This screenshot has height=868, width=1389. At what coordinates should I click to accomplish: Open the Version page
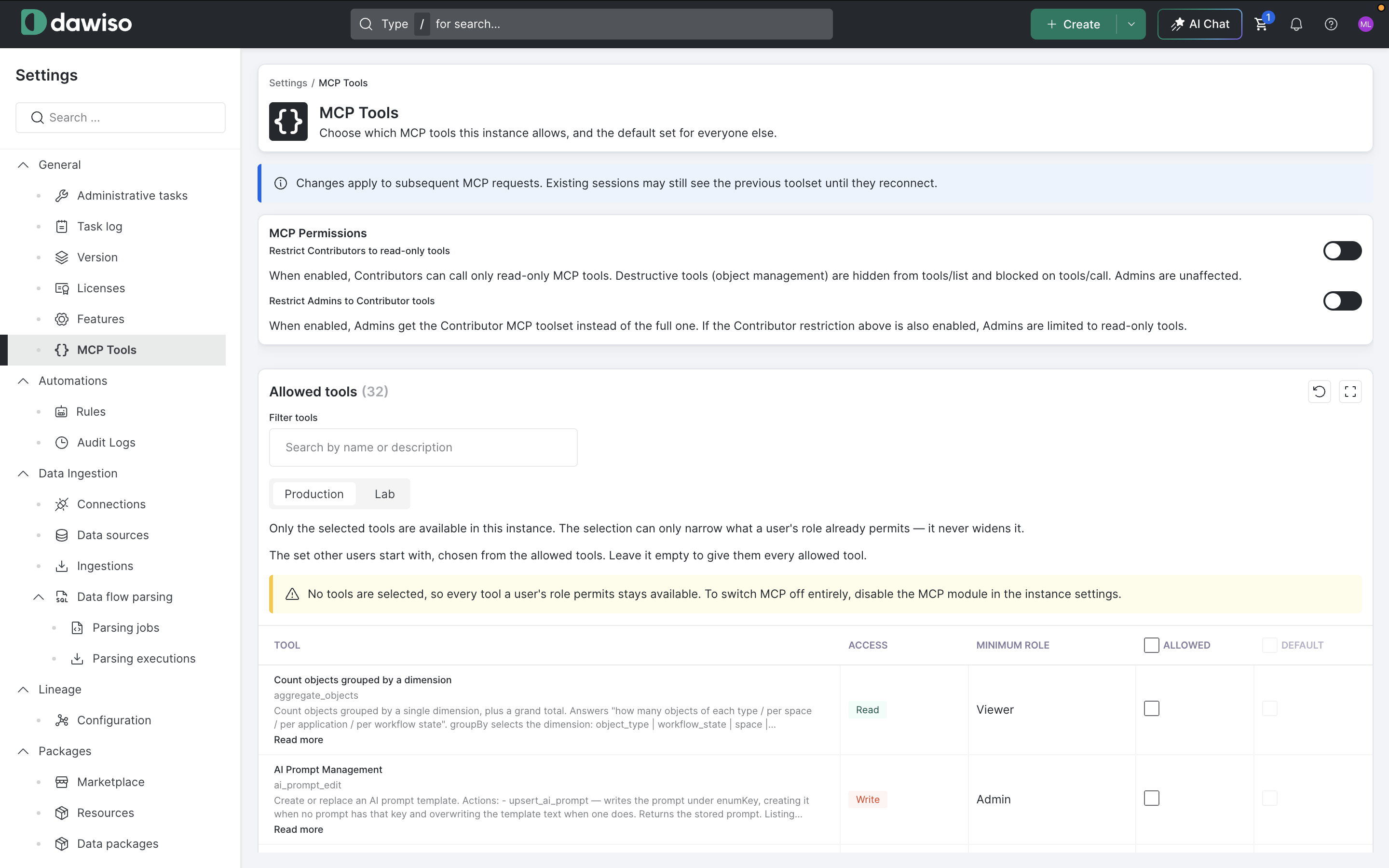click(x=97, y=258)
